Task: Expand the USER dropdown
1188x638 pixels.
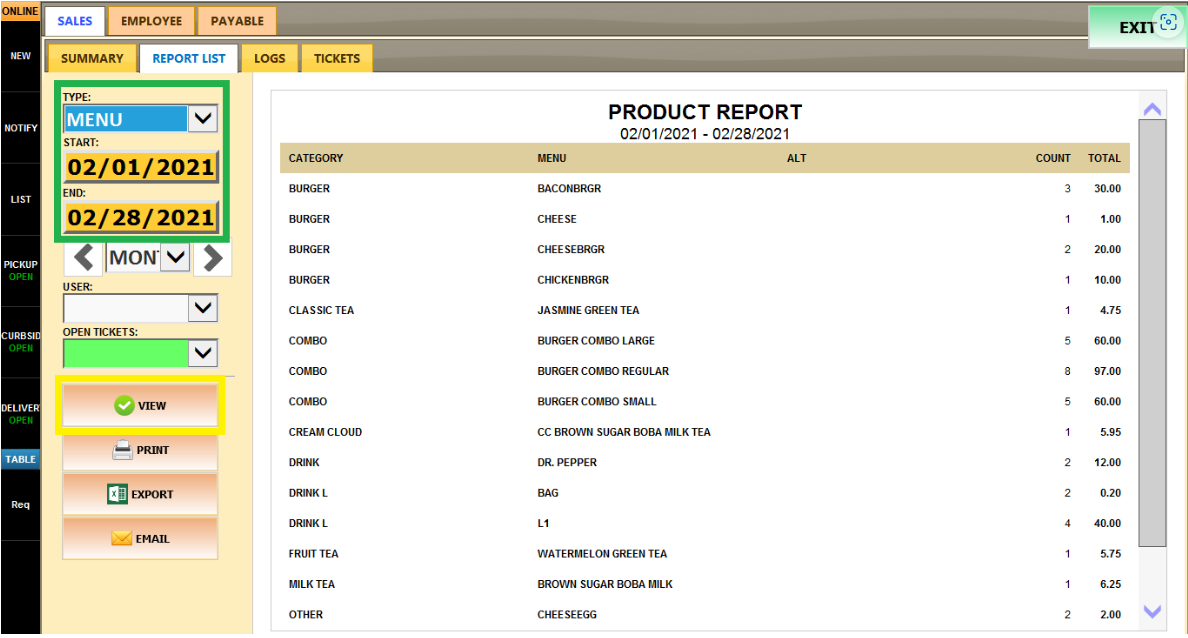Action: pos(203,308)
